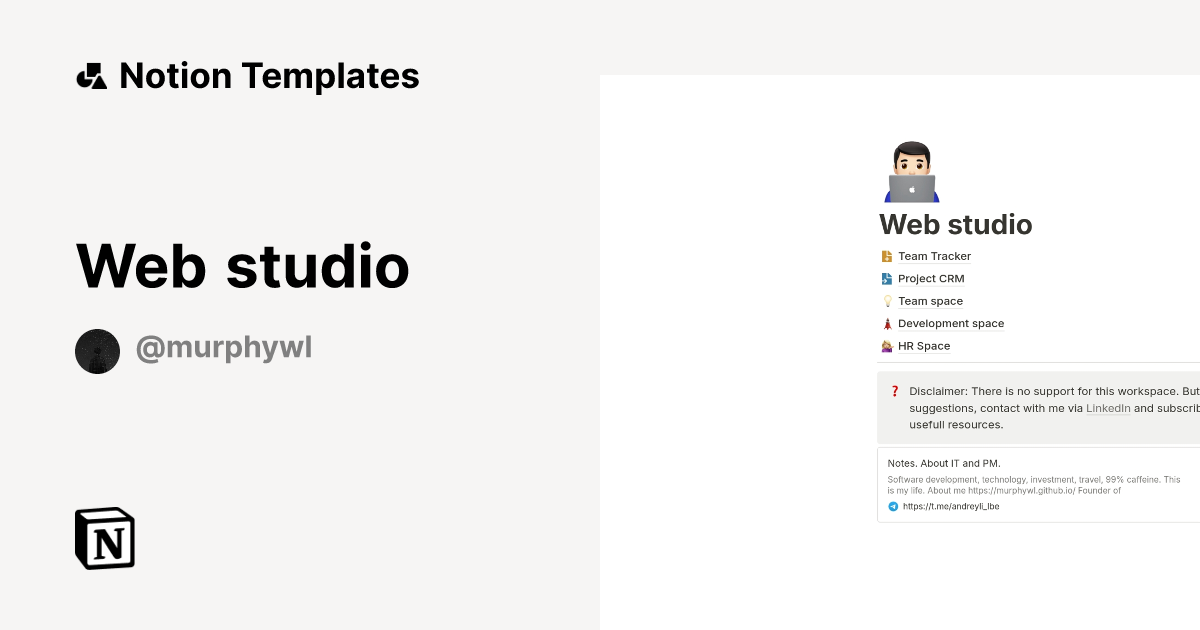The image size is (1200, 630).
Task: Click the blue page icon beside Project CRM
Action: point(886,278)
